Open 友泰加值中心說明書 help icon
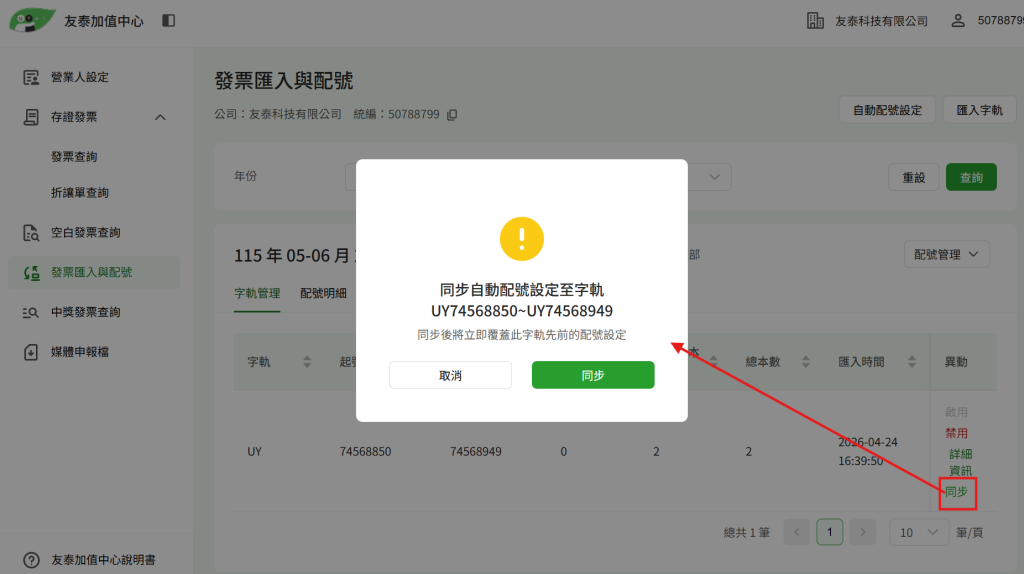This screenshot has height=574, width=1024. coord(31,560)
